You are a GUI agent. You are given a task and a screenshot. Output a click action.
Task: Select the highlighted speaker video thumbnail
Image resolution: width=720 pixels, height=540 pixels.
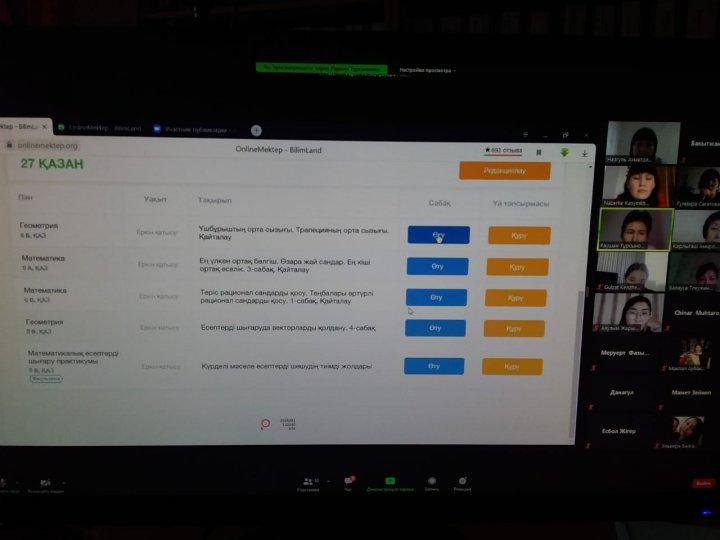click(636, 229)
